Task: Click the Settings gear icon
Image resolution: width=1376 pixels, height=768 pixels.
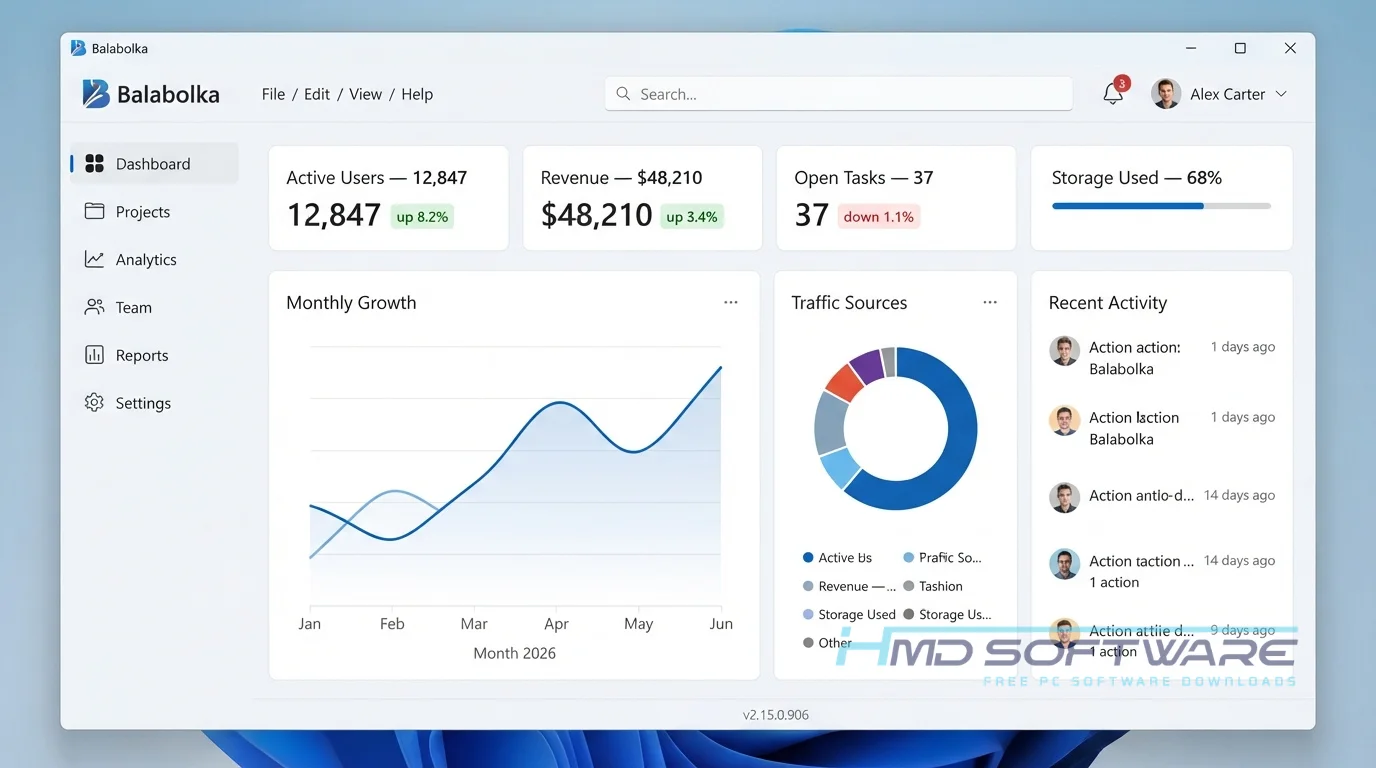Action: click(95, 403)
